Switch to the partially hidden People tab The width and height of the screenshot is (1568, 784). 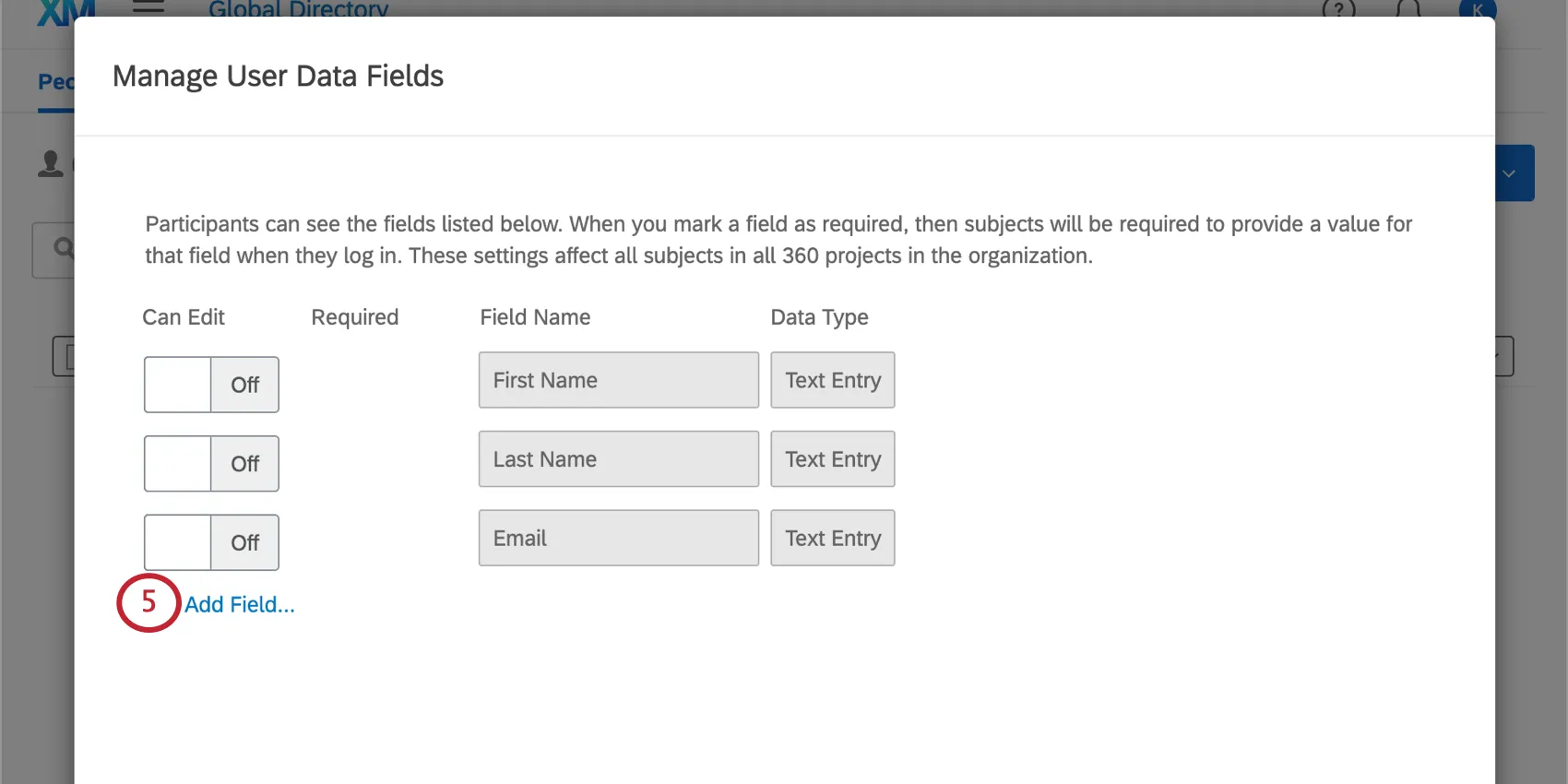(55, 82)
